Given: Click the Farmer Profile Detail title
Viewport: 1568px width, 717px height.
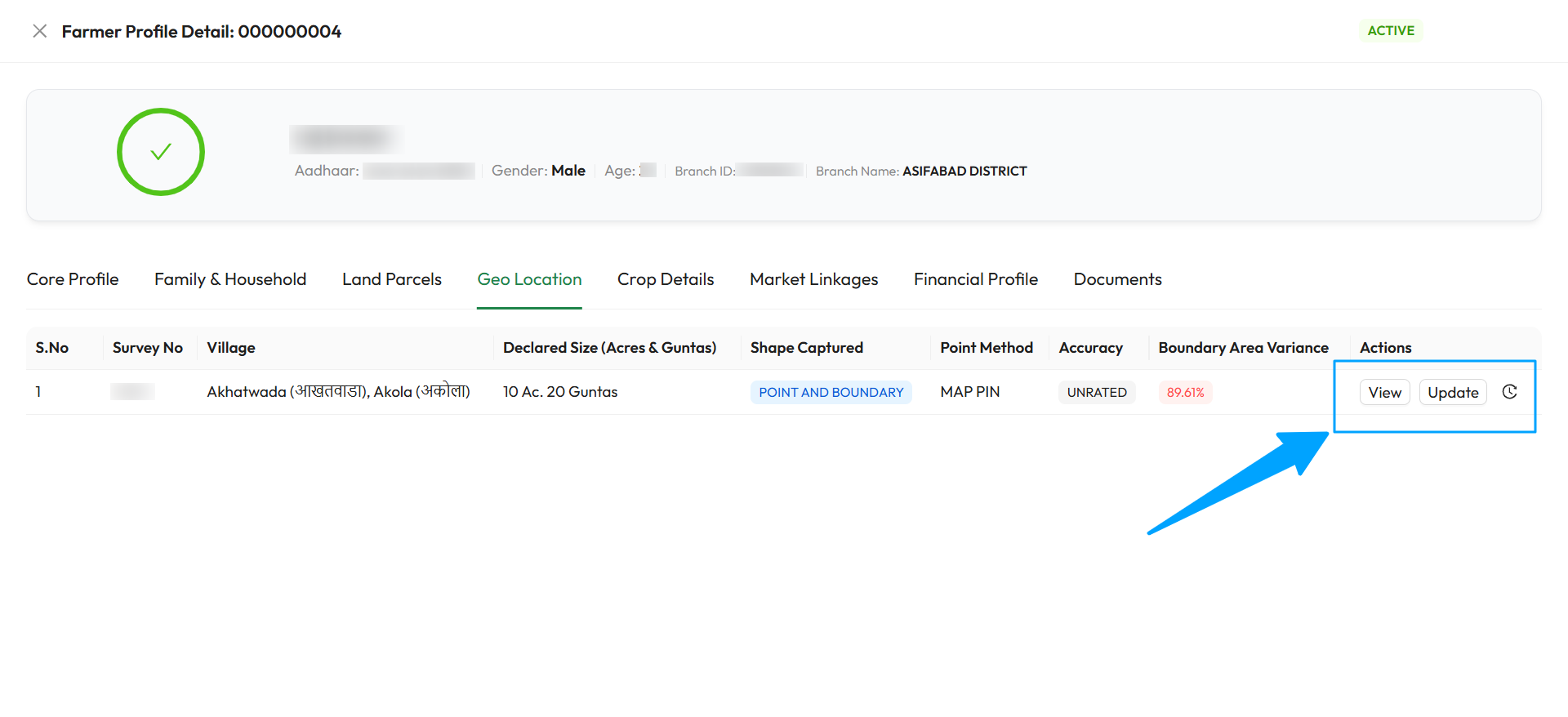Looking at the screenshot, I should (202, 31).
